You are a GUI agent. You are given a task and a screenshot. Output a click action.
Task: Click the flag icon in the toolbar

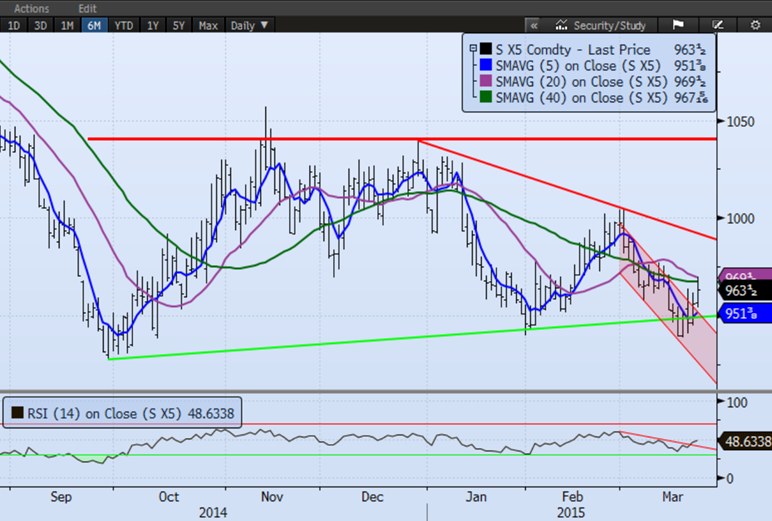[x=677, y=24]
